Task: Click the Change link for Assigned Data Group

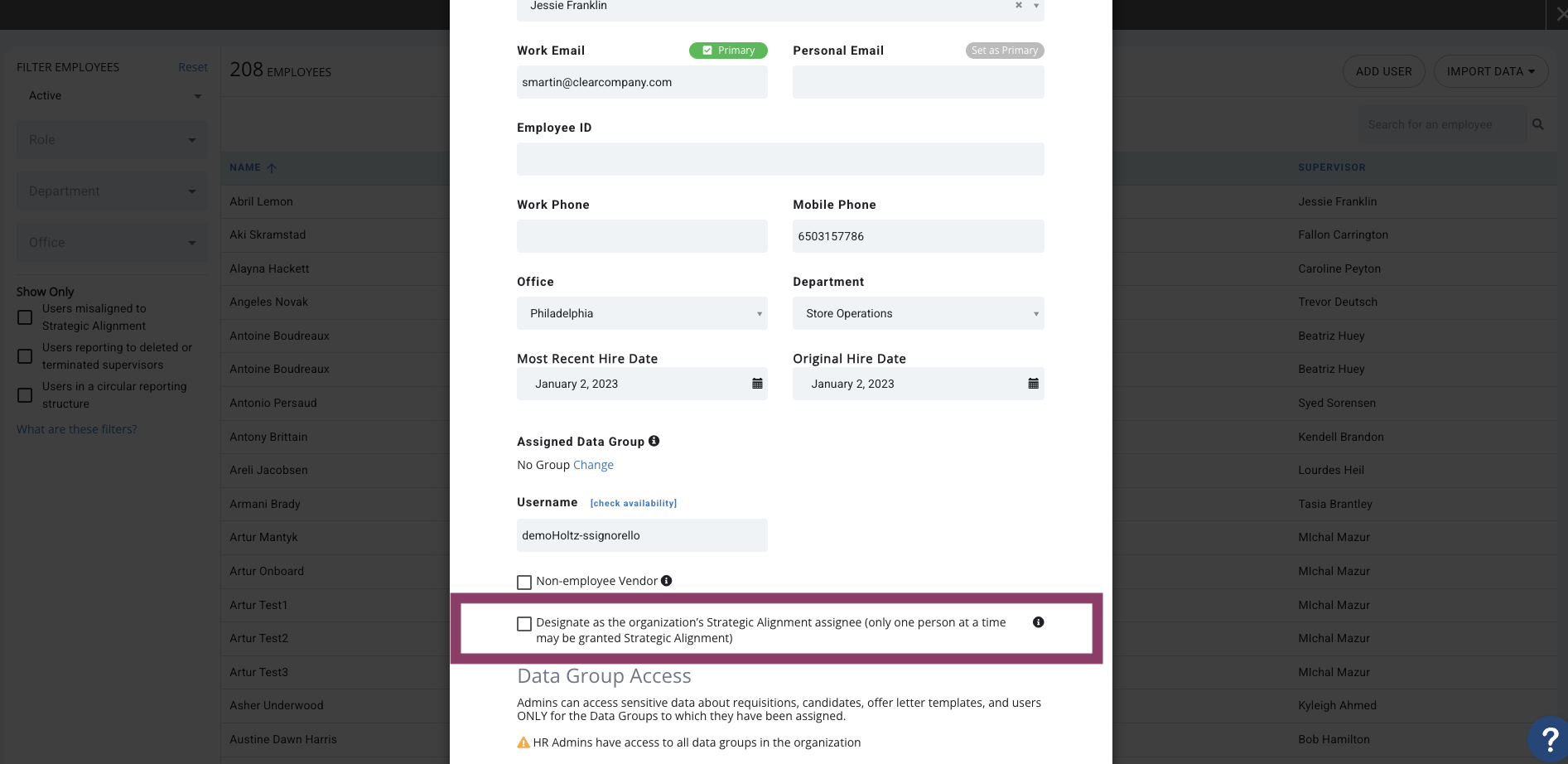Action: pyautogui.click(x=593, y=465)
